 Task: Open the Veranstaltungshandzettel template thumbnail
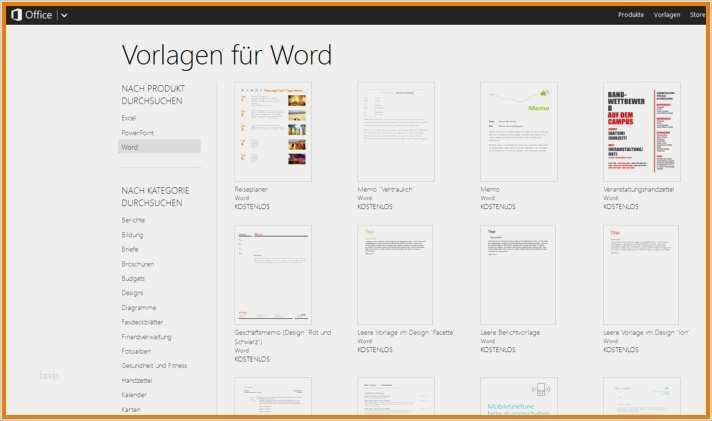642,132
